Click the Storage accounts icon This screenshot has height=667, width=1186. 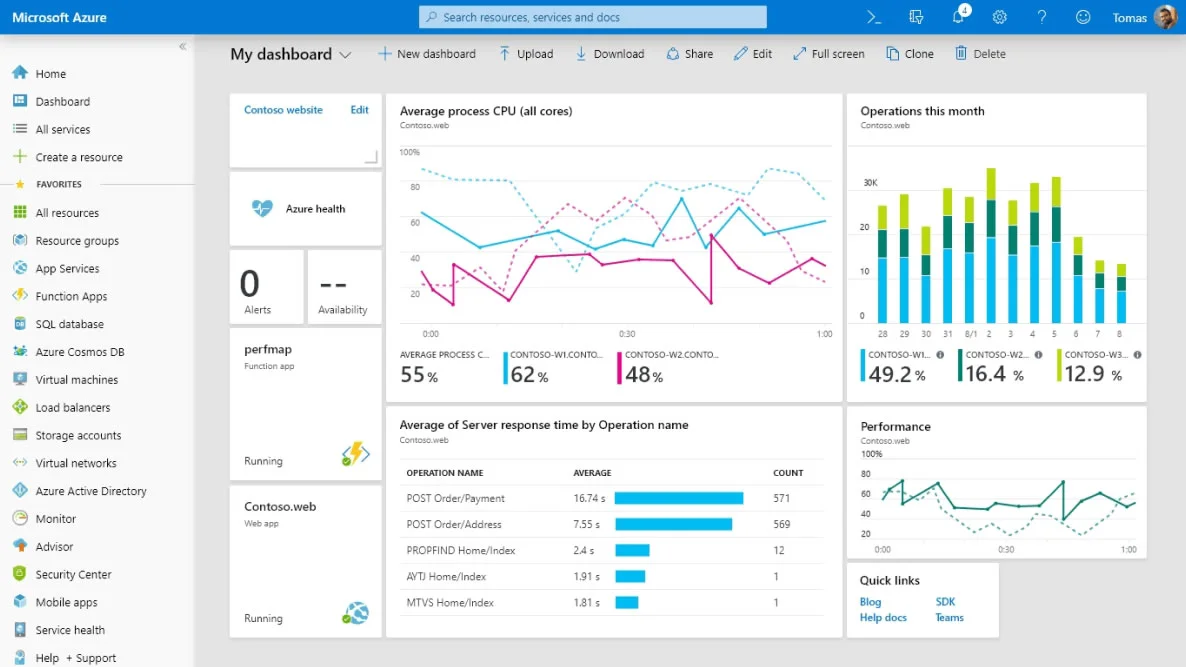point(20,435)
